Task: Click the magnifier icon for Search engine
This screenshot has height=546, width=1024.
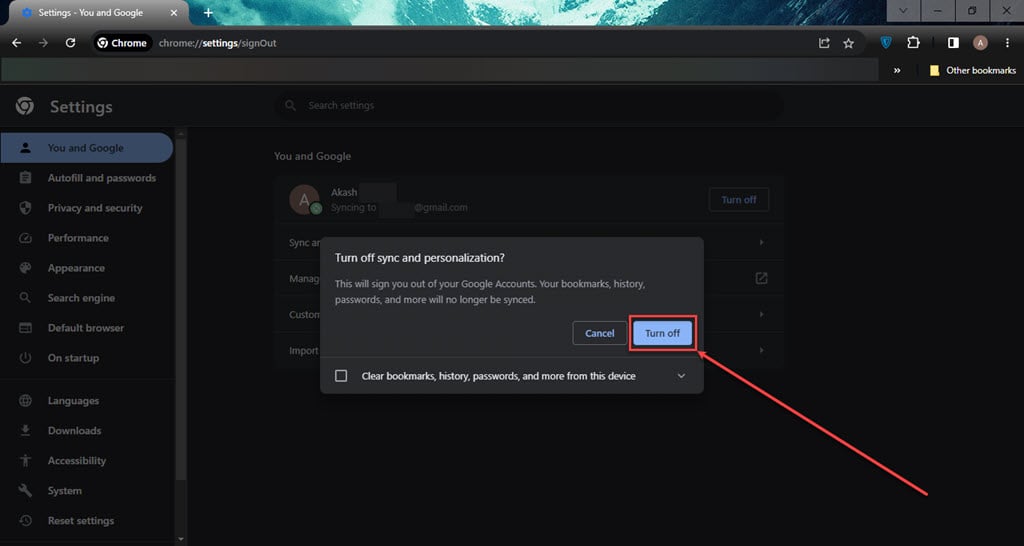Action: click(x=25, y=298)
